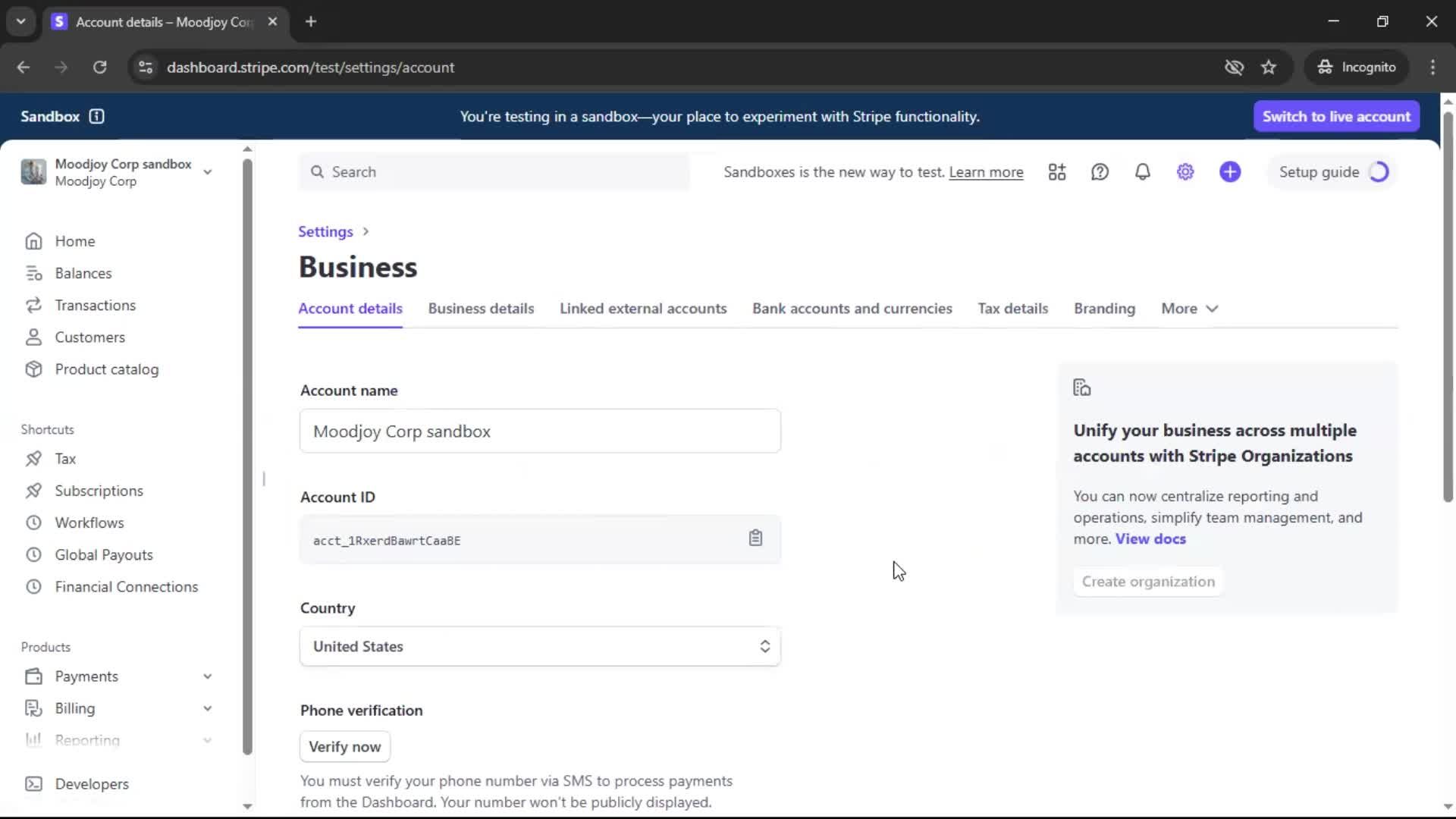1456x819 pixels.
Task: Click the browser address bar URL
Action: (x=310, y=67)
